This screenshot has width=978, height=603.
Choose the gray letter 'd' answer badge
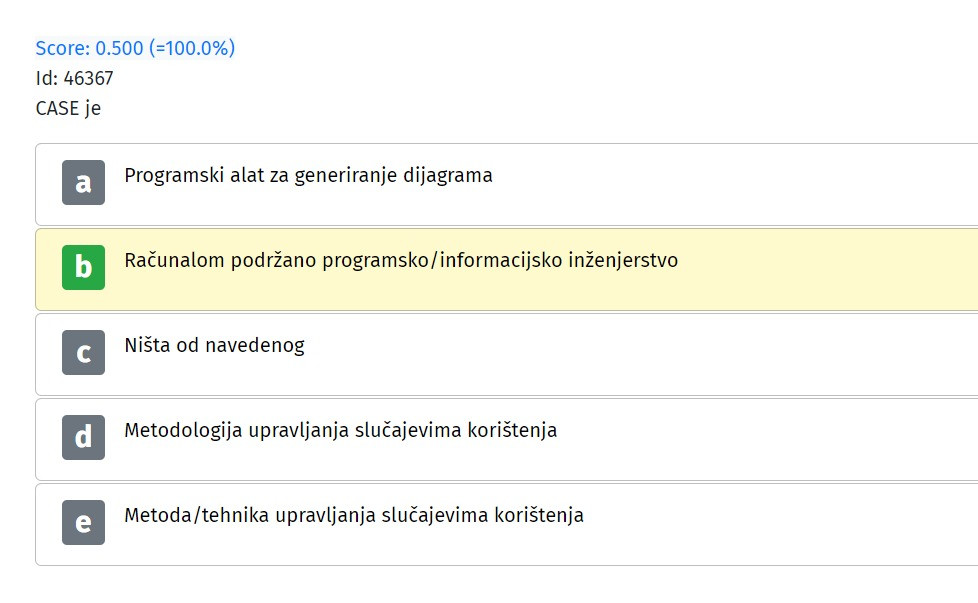coord(83,437)
